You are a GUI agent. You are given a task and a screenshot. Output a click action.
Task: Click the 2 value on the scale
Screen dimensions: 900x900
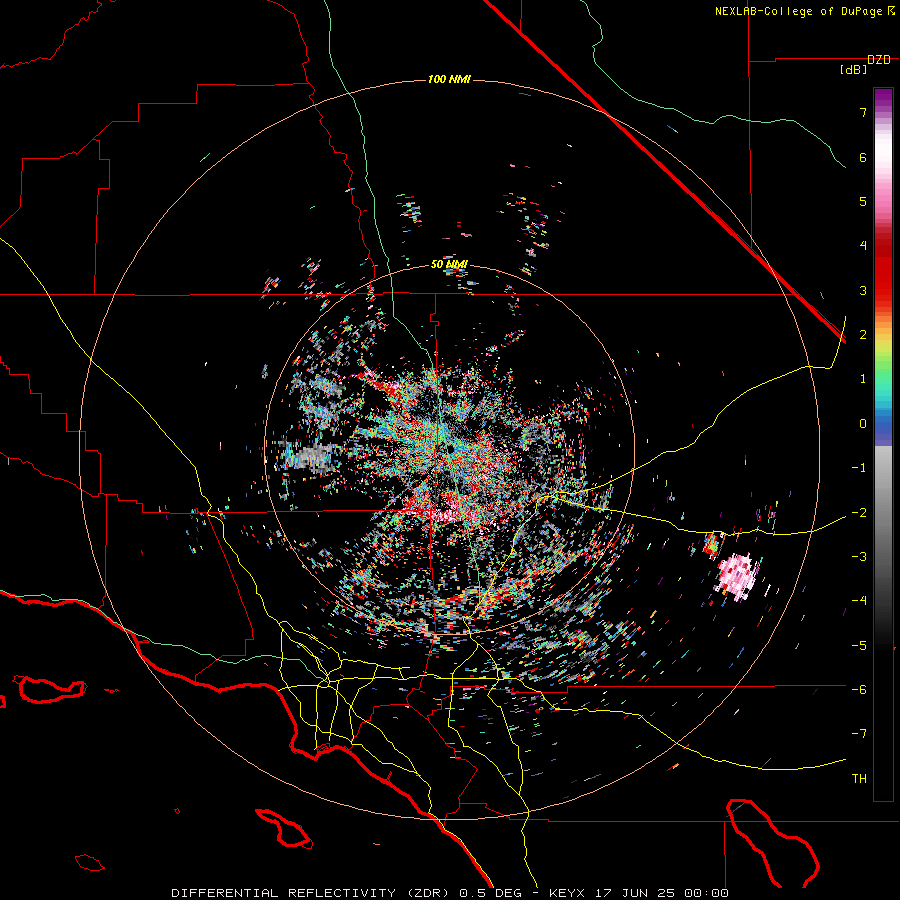point(863,335)
